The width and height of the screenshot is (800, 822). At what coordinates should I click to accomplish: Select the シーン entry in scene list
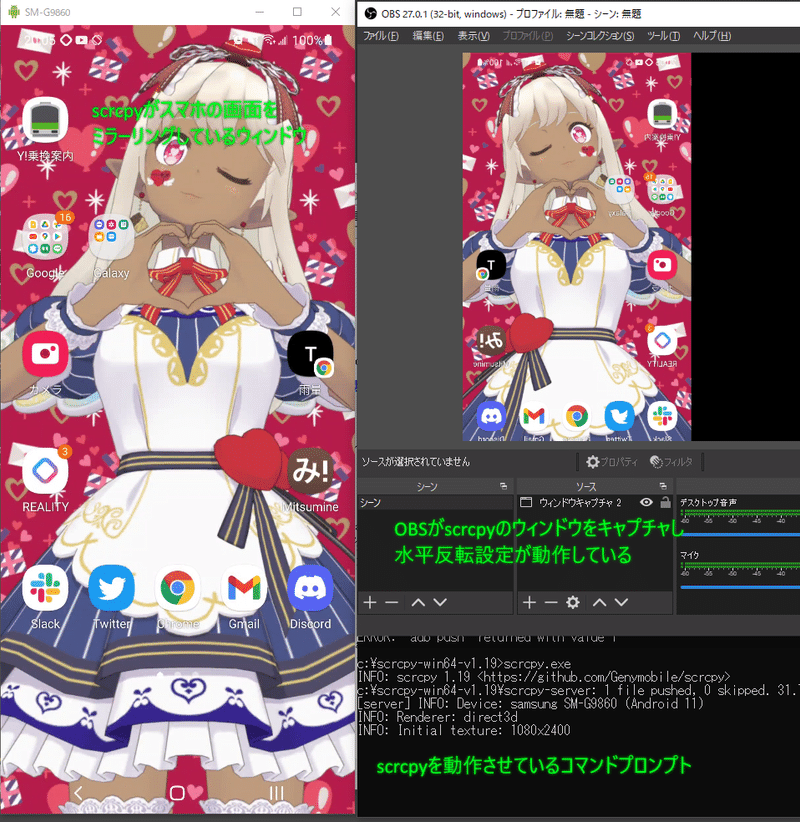pyautogui.click(x=435, y=503)
